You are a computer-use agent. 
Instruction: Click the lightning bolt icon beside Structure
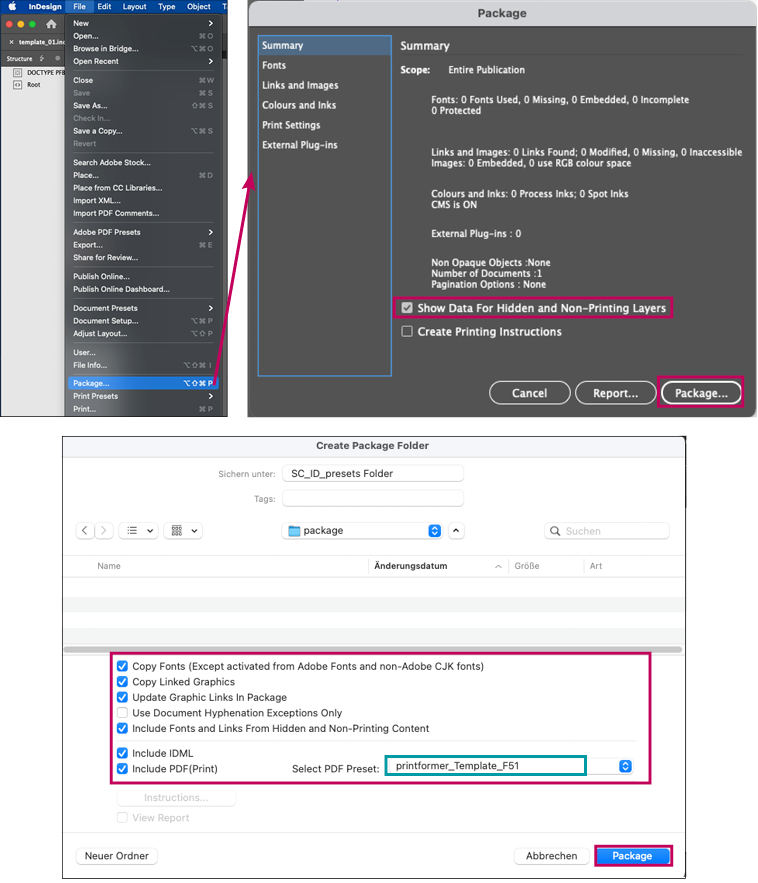pyautogui.click(x=41, y=59)
